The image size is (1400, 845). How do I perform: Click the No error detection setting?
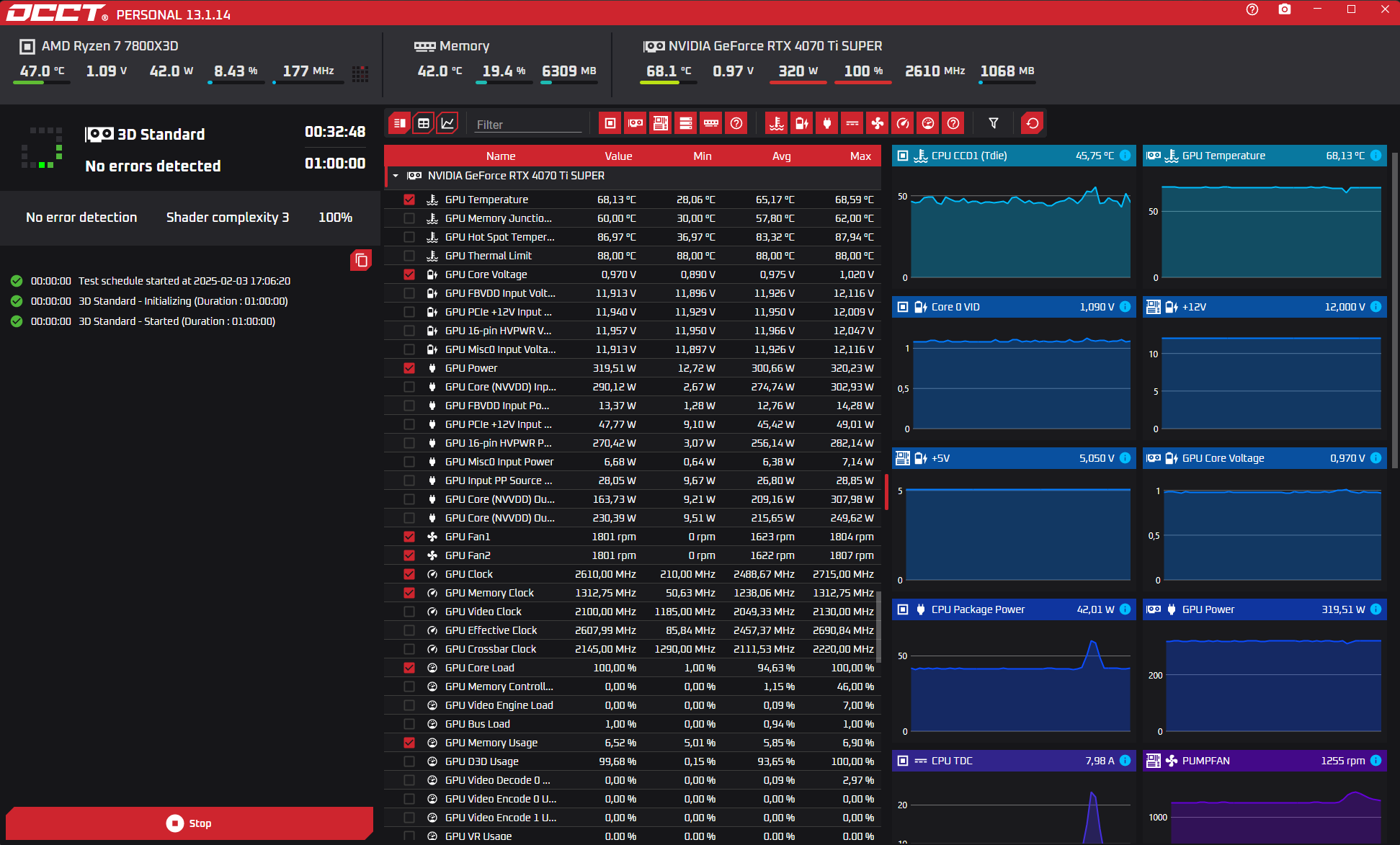(81, 218)
